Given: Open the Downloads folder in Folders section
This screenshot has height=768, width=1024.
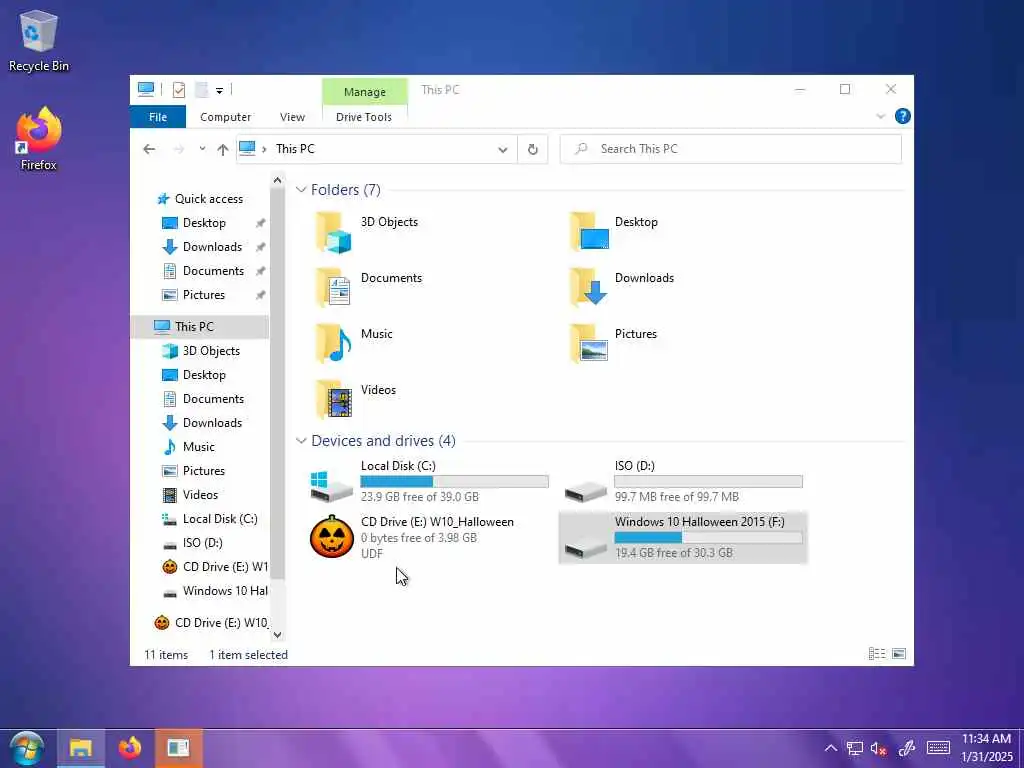Looking at the screenshot, I should point(622,287).
